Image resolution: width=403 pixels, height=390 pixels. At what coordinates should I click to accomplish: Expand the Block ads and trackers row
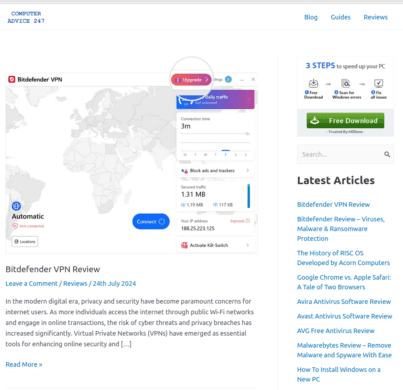215,171
